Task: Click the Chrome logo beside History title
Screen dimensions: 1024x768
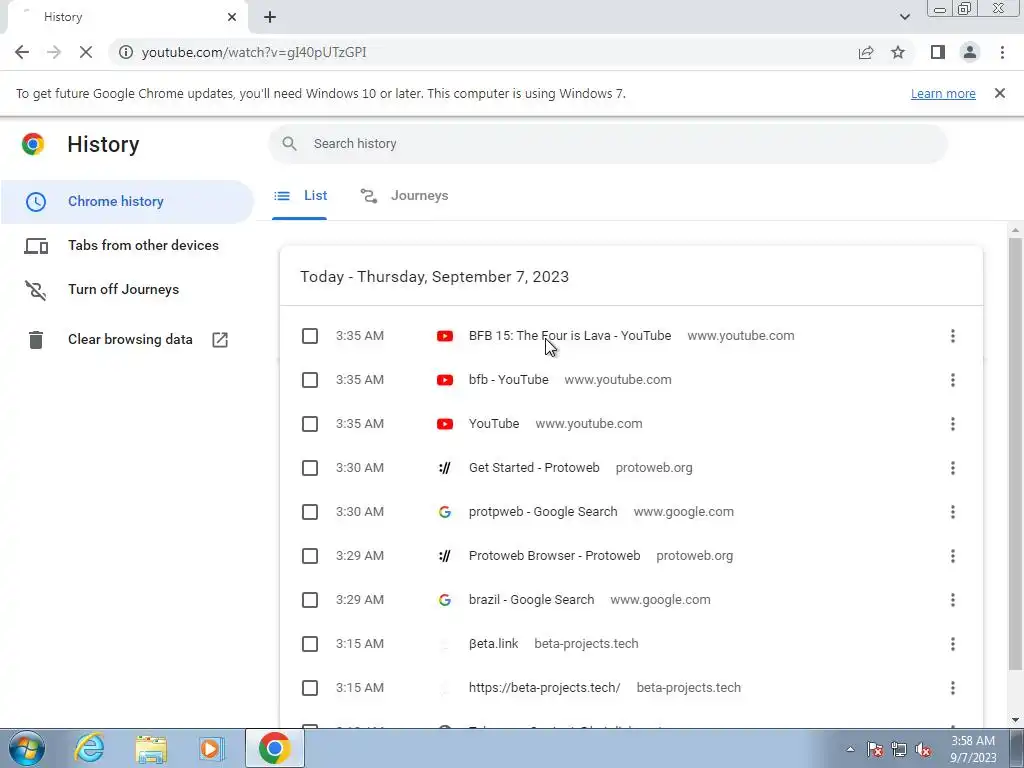Action: [33, 144]
